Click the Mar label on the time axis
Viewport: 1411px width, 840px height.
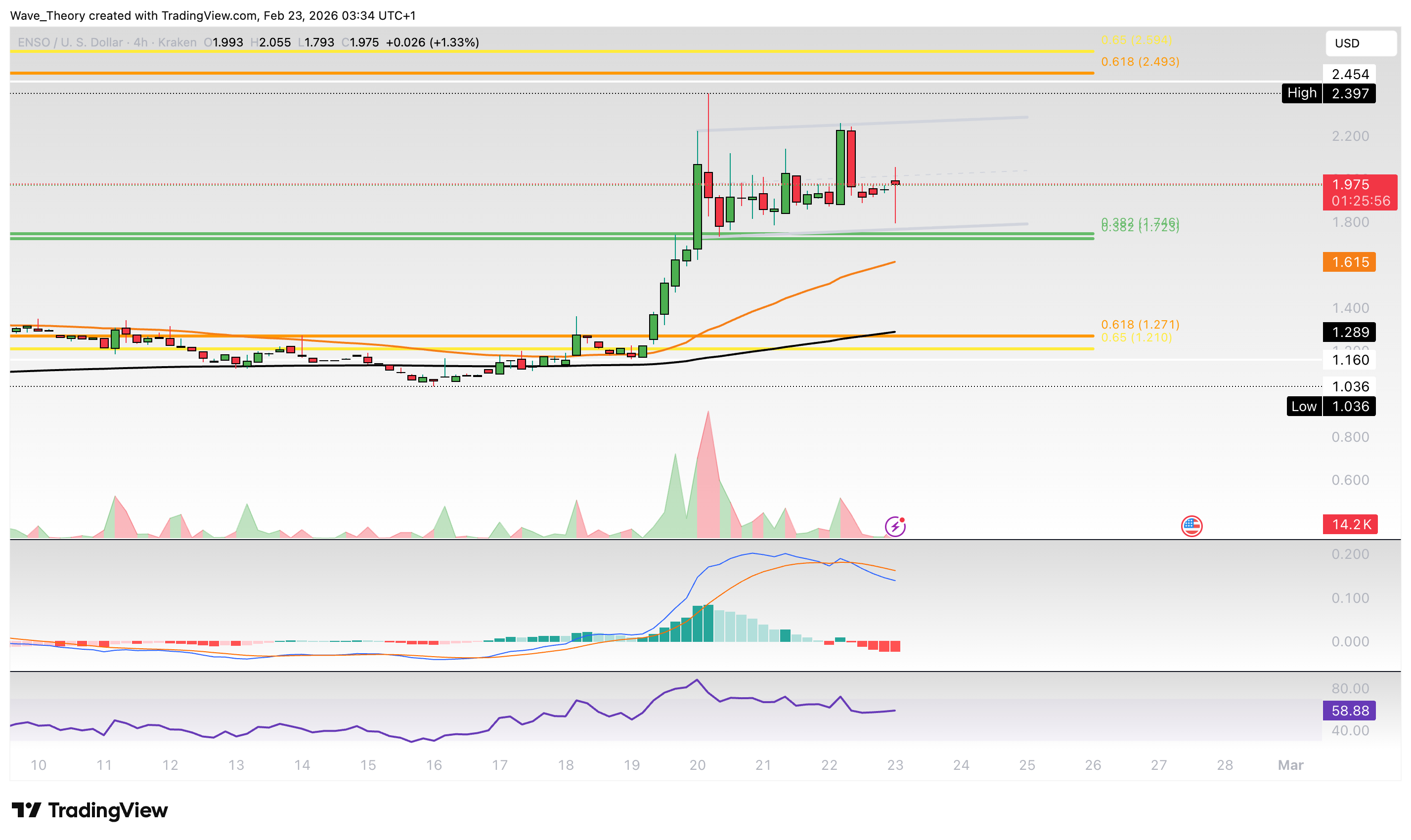coord(1290,765)
